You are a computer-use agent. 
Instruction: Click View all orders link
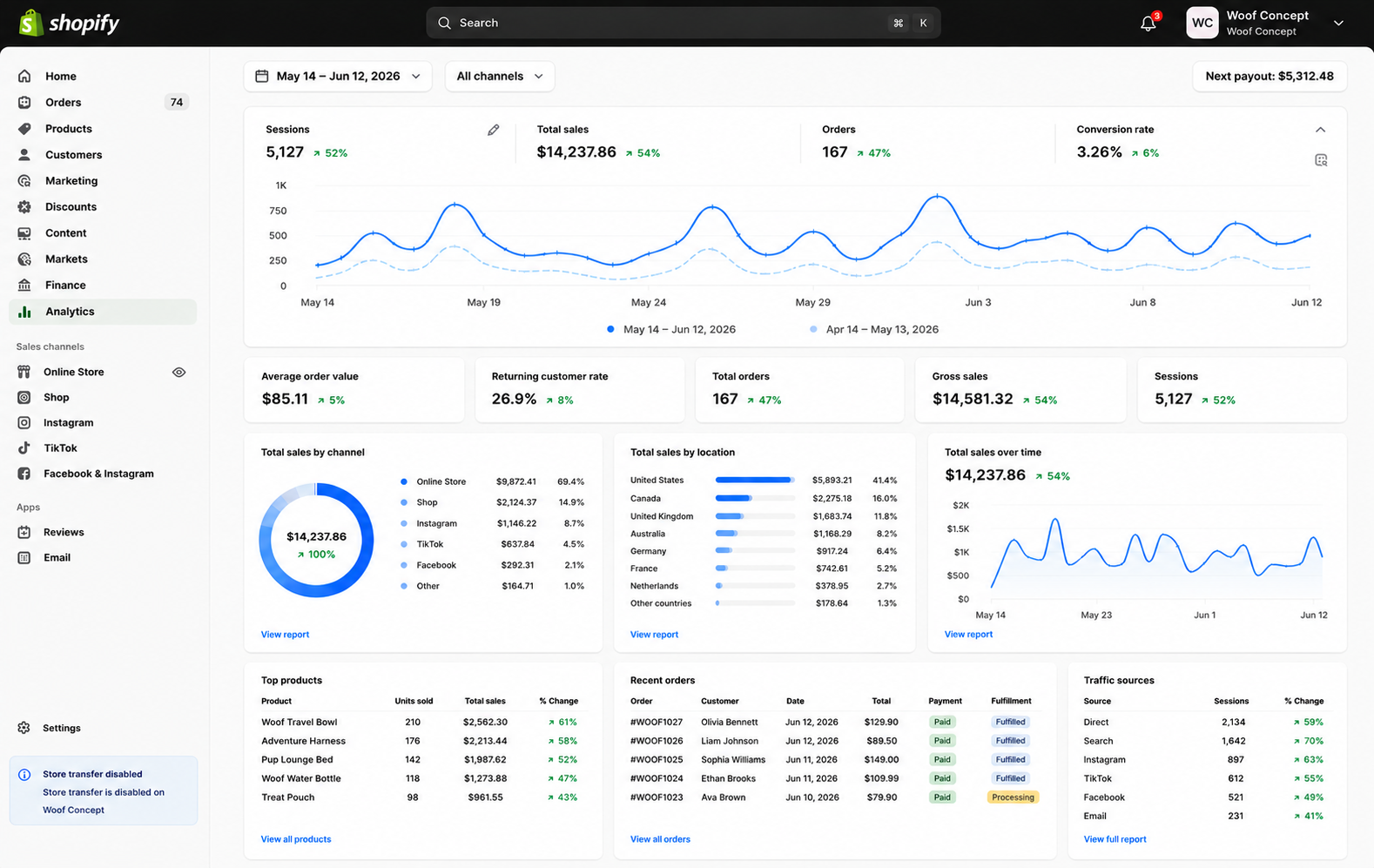pos(660,839)
